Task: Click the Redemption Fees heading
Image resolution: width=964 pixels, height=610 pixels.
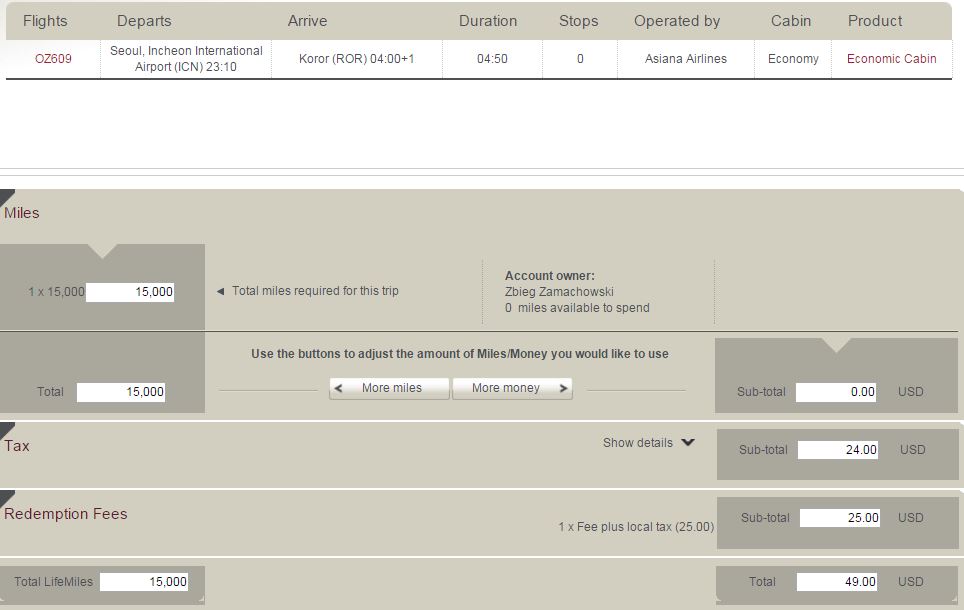Action: tap(66, 514)
